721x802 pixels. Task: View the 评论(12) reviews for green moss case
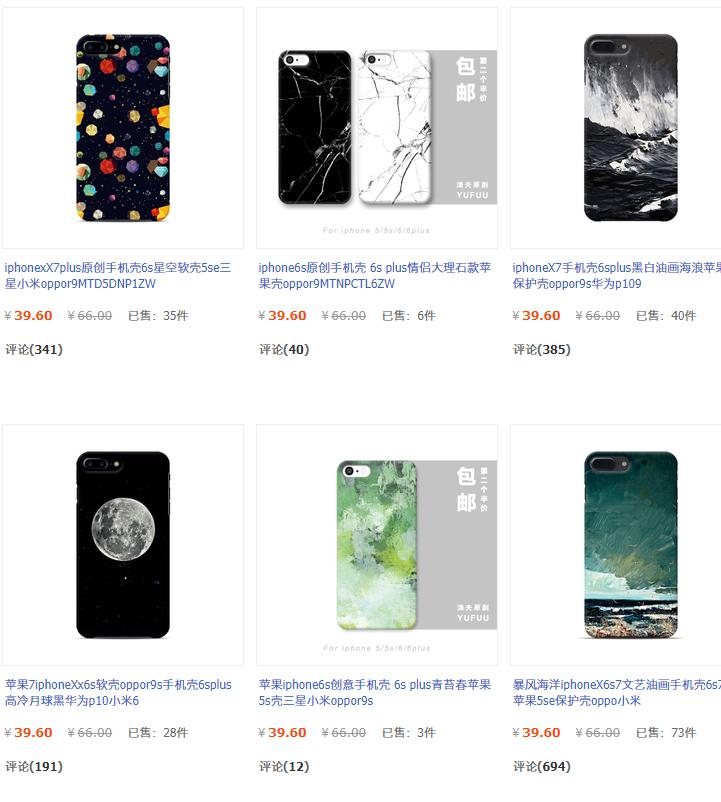point(284,767)
